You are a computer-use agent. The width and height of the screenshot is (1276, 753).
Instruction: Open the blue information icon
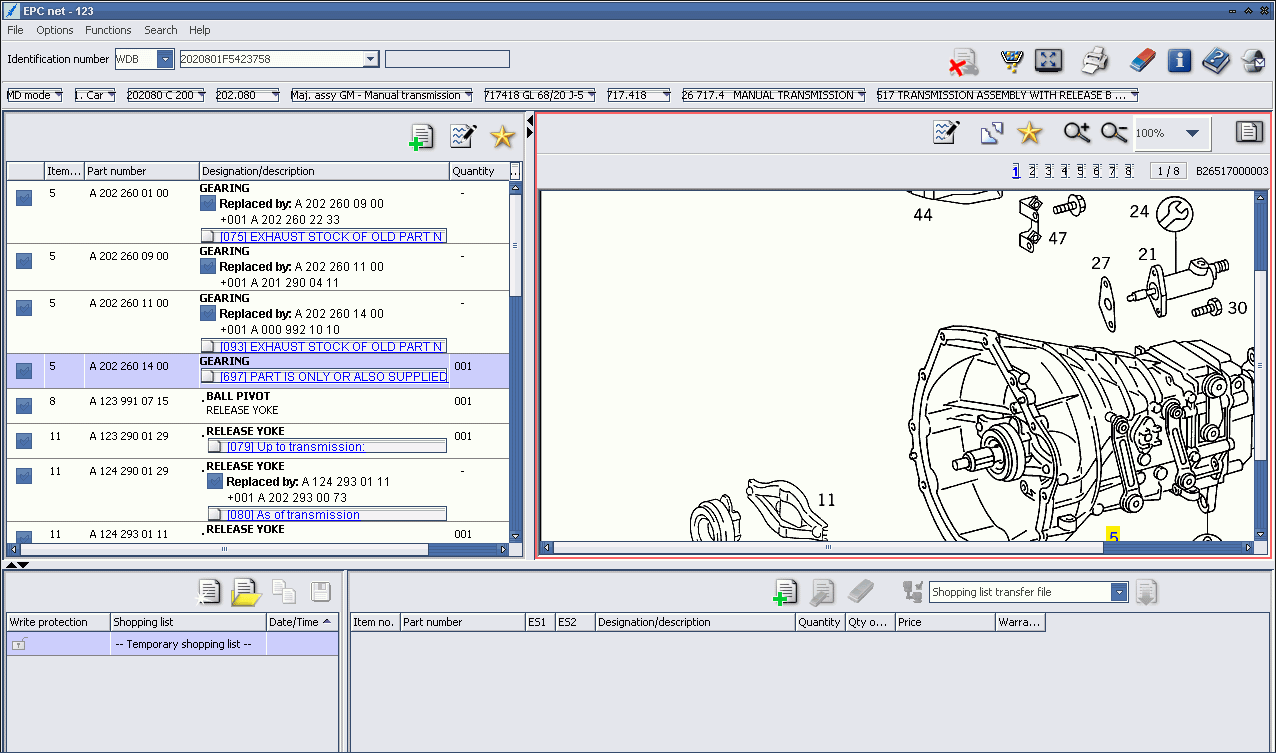(1180, 60)
